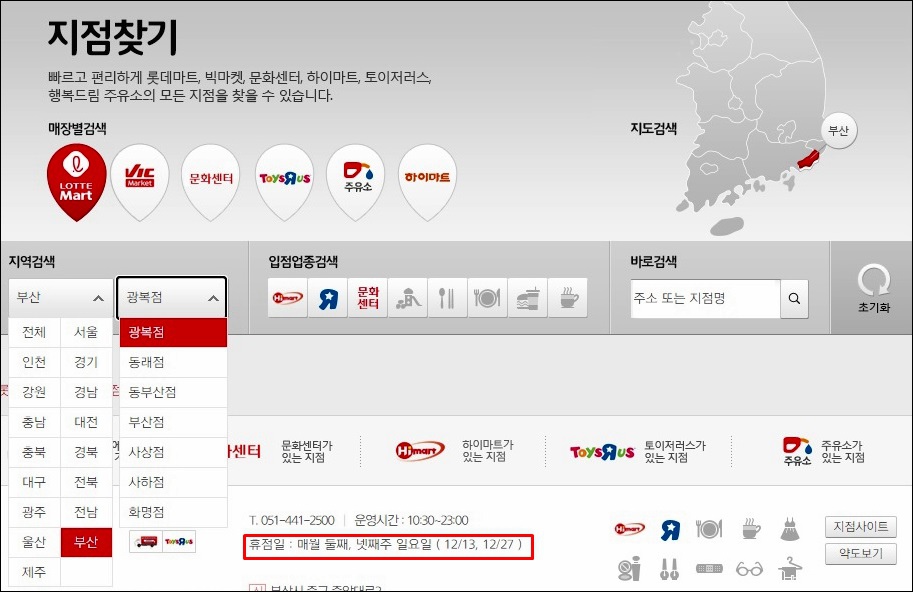
Task: Filter by plate food court icon
Action: coord(487,298)
